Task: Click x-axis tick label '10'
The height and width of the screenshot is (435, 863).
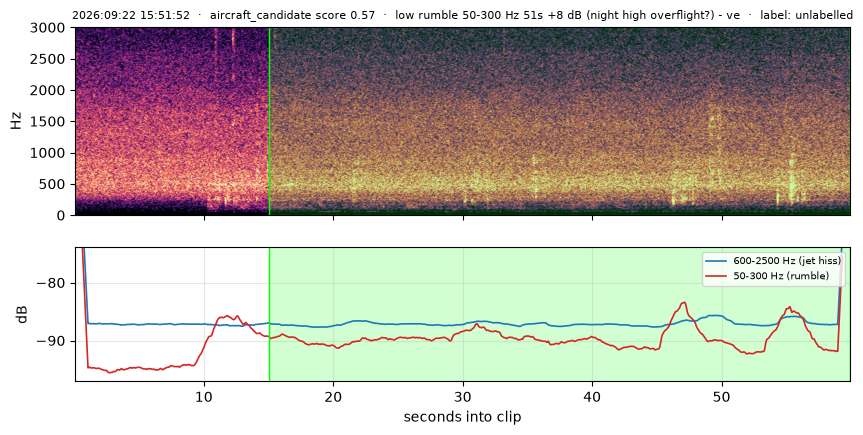Action: (x=205, y=396)
